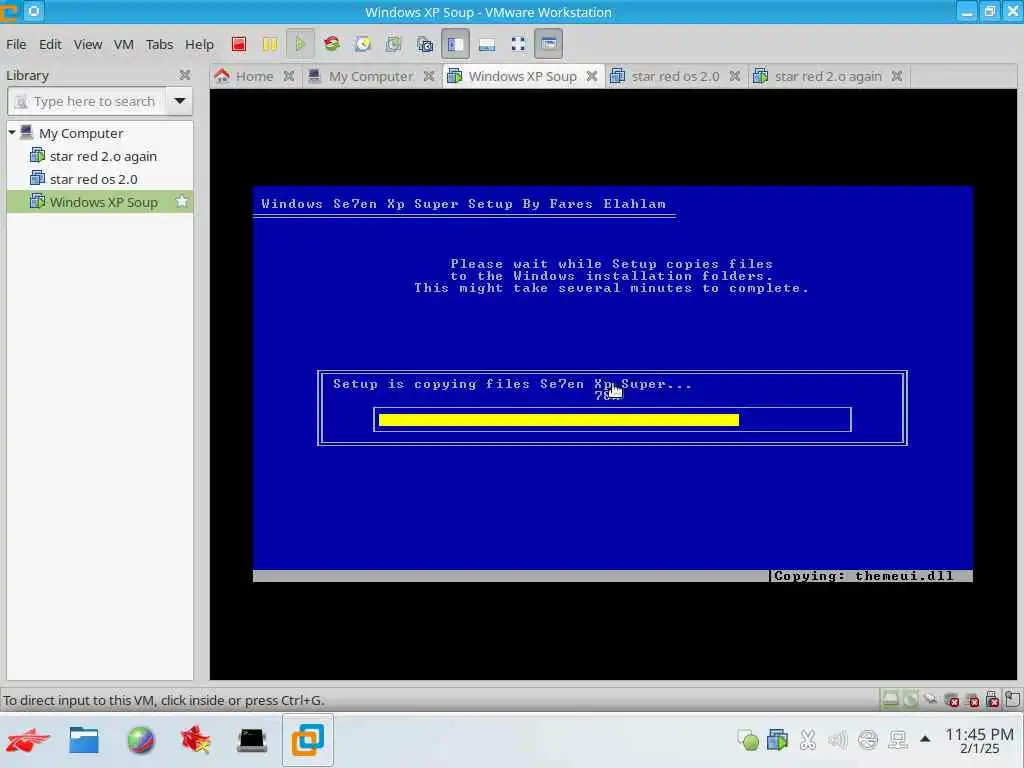The width and height of the screenshot is (1024, 768).
Task: Click the wired network computer tray icon
Action: [x=898, y=740]
